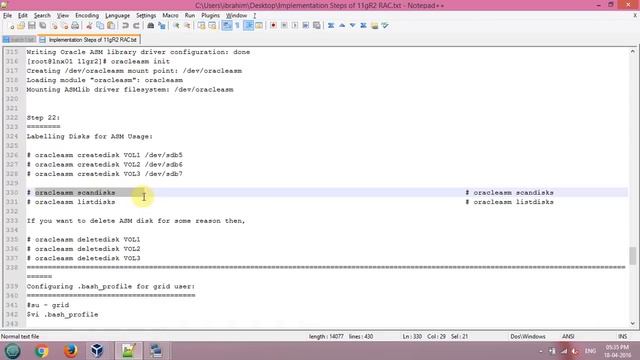Click the ANSI encoding in status bar
640x360 pixels.
pos(568,337)
